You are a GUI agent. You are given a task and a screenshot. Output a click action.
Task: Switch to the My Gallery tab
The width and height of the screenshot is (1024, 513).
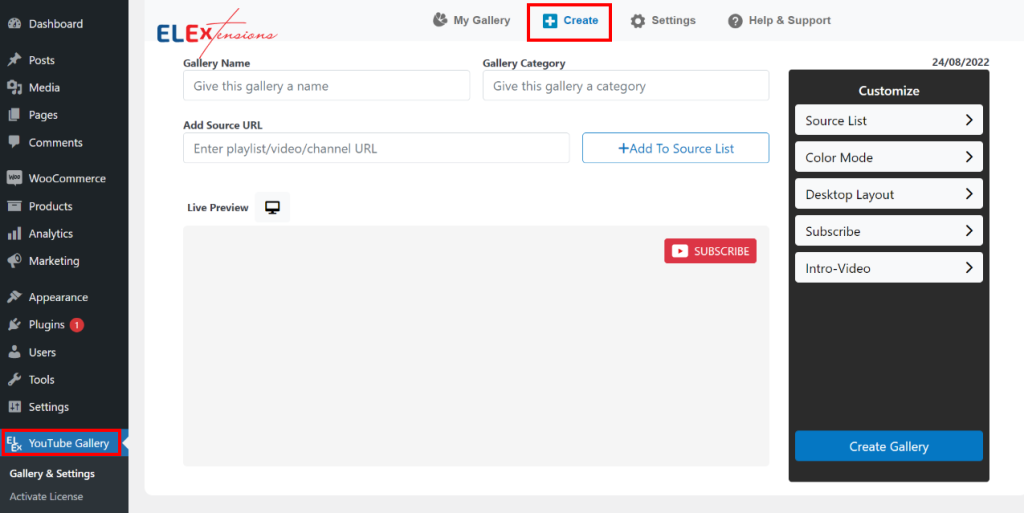(x=472, y=20)
